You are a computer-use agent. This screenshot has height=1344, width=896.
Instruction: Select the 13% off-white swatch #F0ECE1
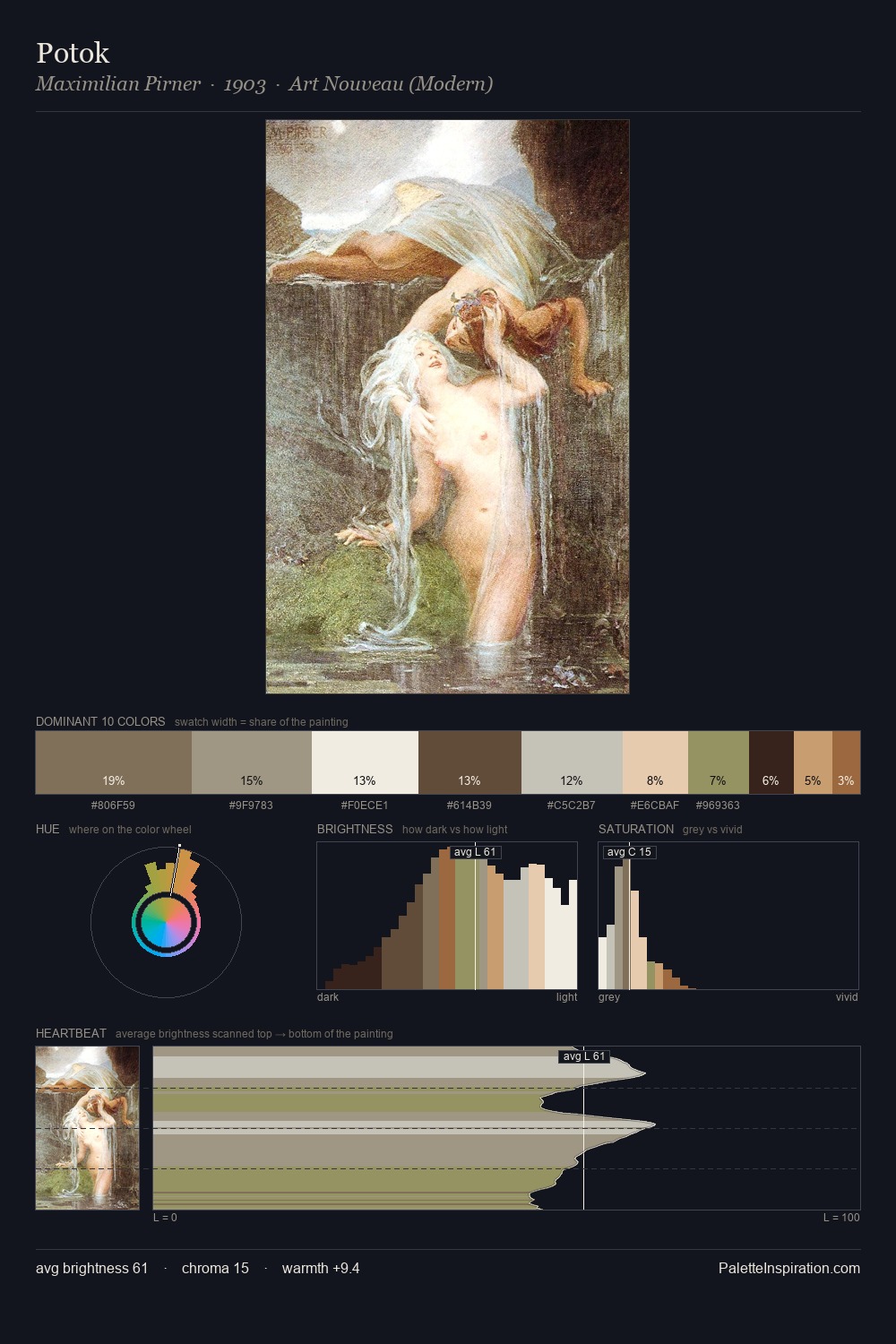point(365,762)
